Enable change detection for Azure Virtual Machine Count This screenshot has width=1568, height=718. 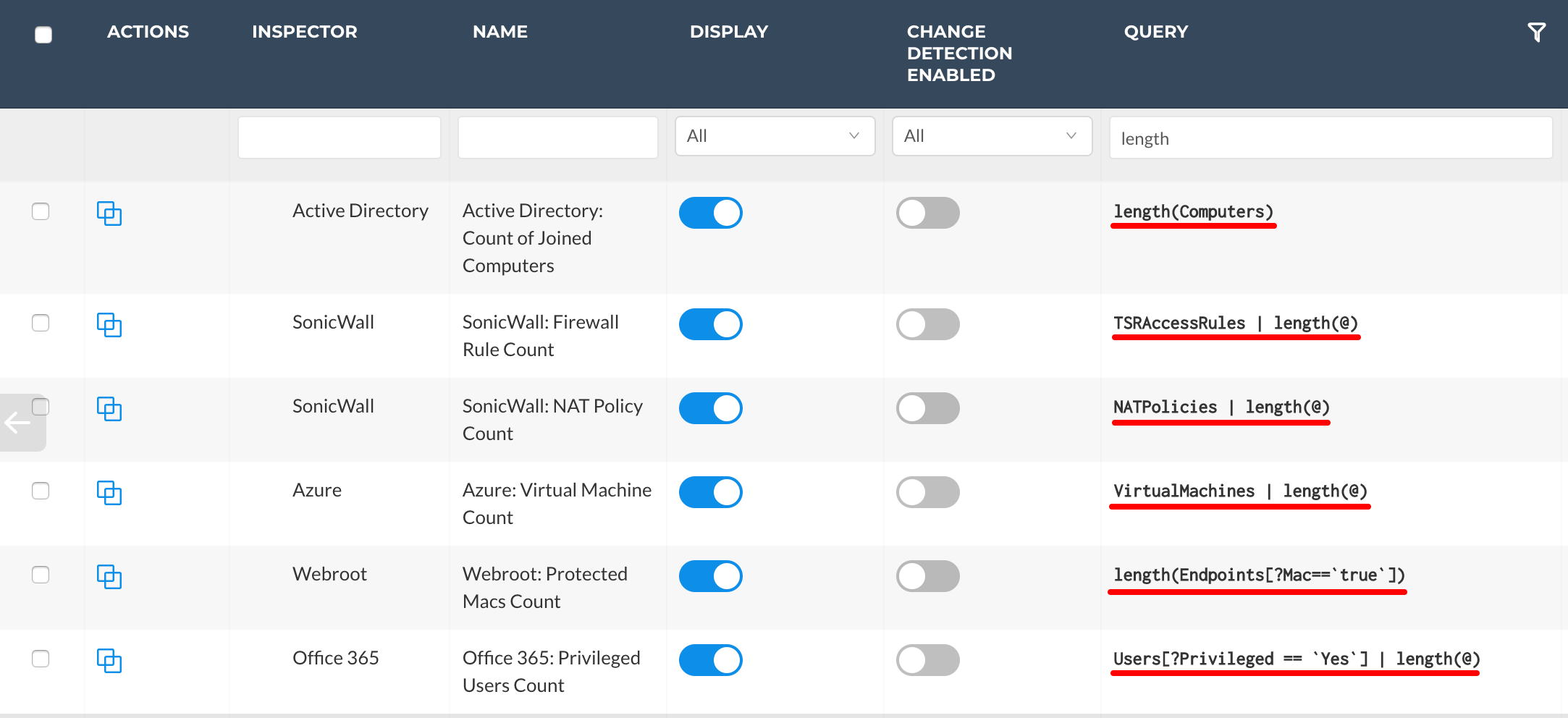click(928, 492)
